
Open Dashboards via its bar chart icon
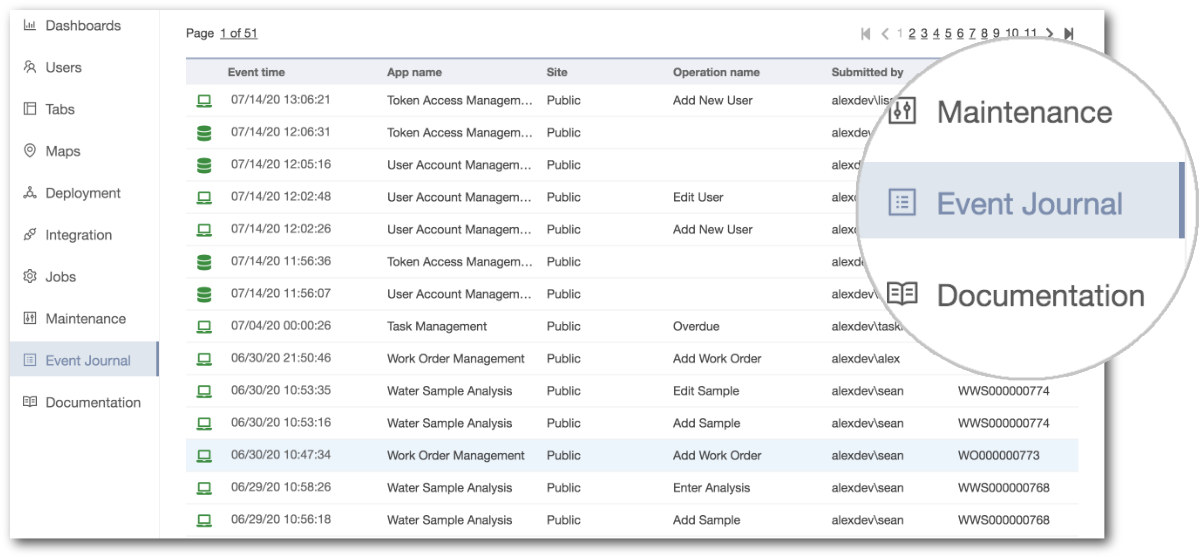pos(30,25)
